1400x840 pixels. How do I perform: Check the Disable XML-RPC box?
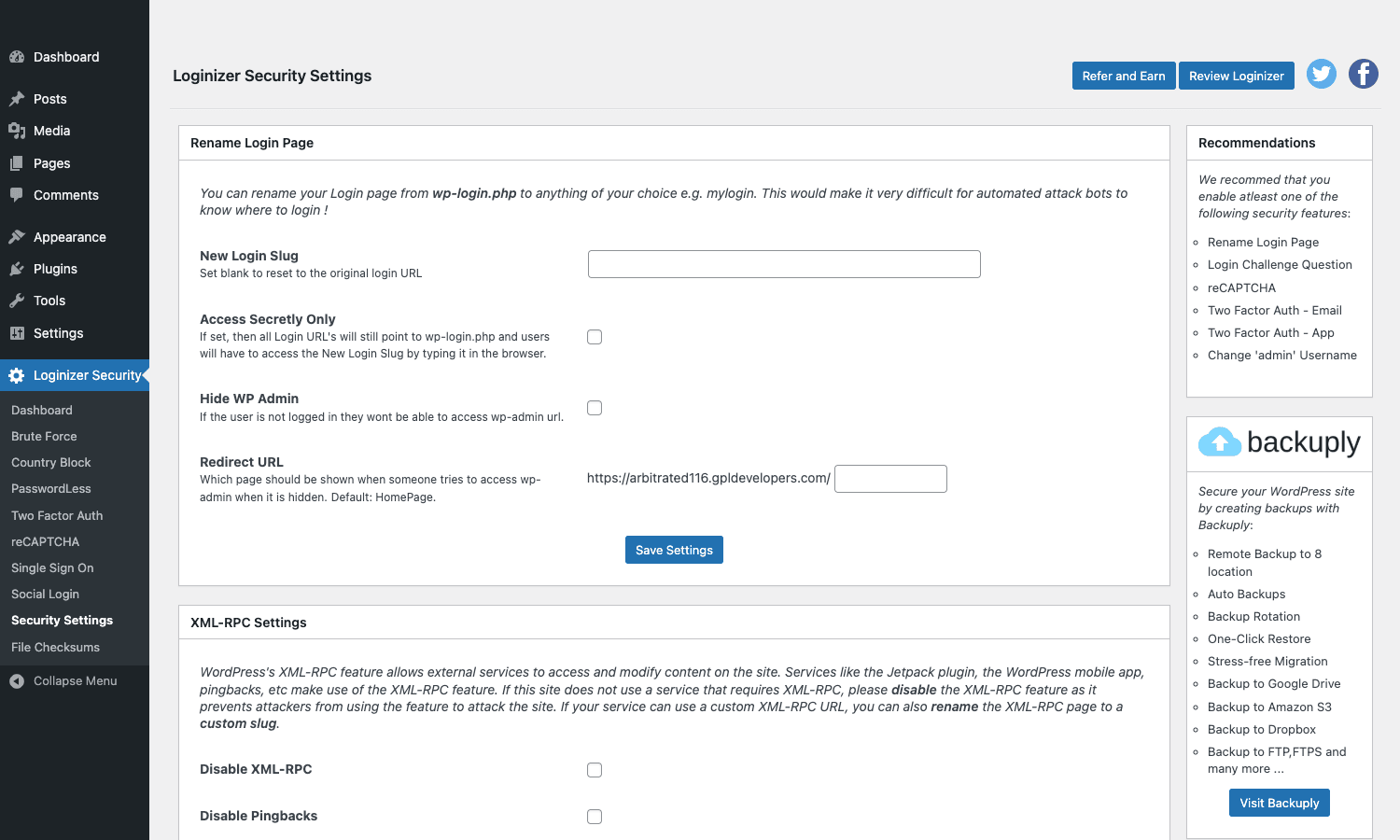595,770
